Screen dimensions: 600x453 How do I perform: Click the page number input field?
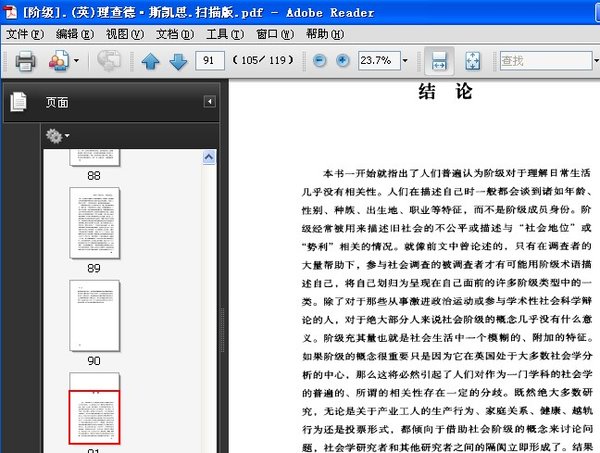tap(211, 61)
